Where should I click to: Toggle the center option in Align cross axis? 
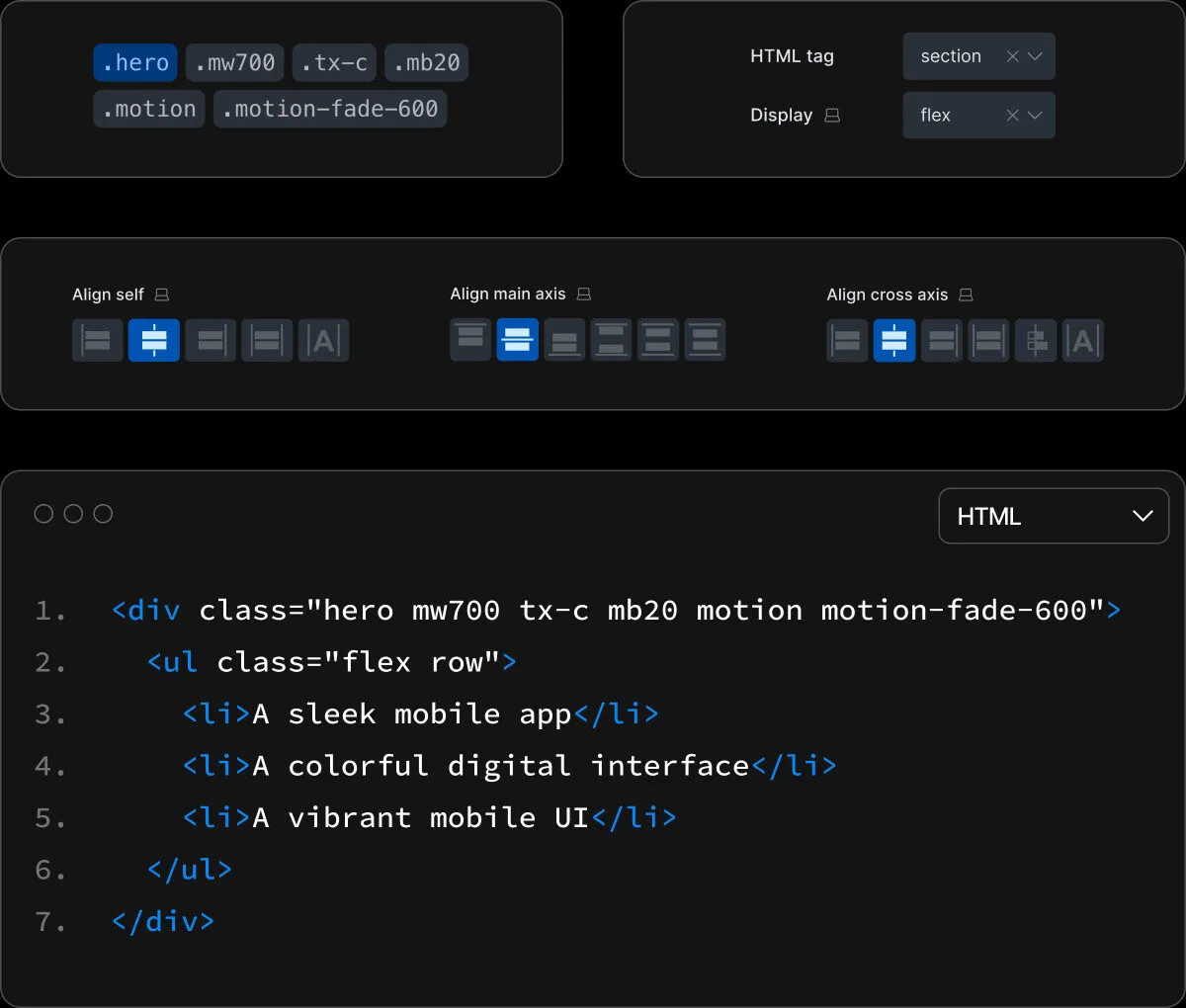[894, 341]
